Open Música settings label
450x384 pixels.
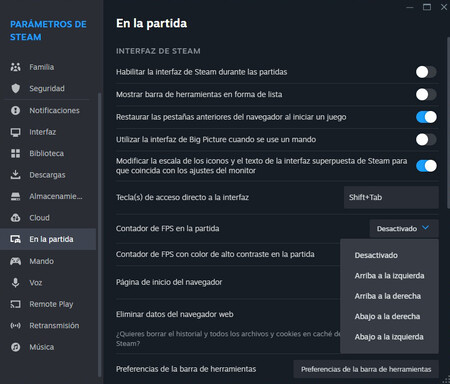click(x=42, y=347)
